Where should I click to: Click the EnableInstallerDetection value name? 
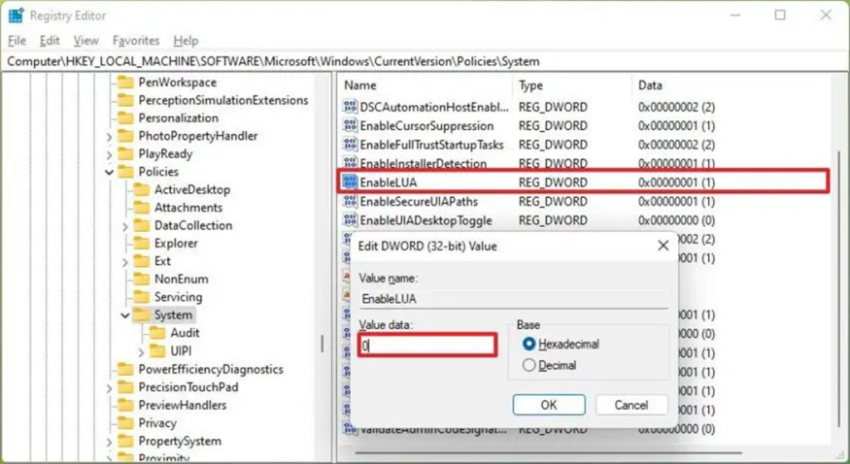(x=423, y=164)
